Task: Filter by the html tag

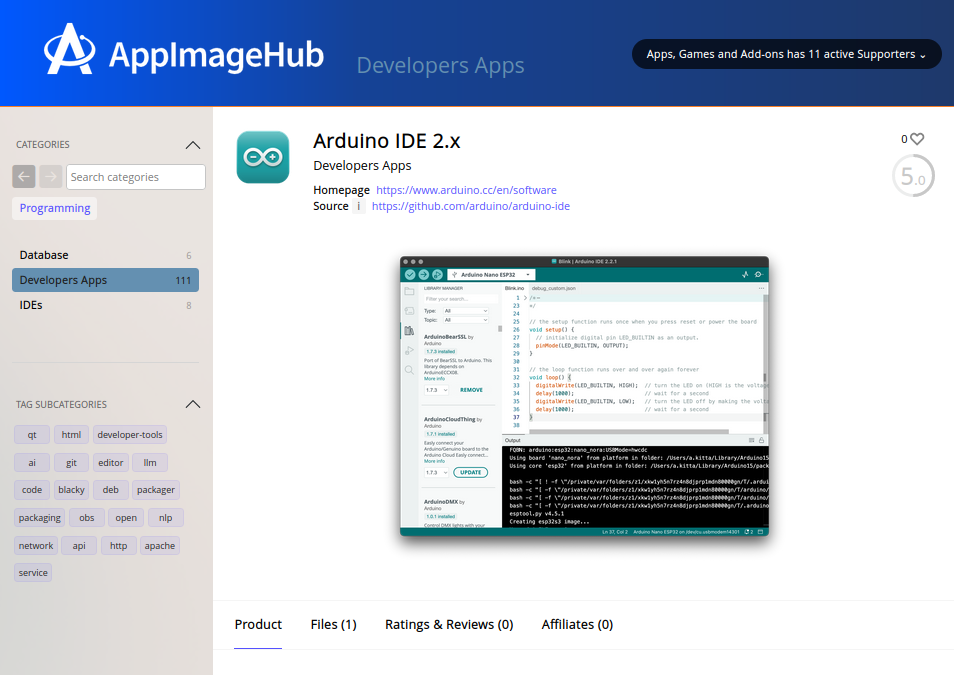Action: coord(71,435)
